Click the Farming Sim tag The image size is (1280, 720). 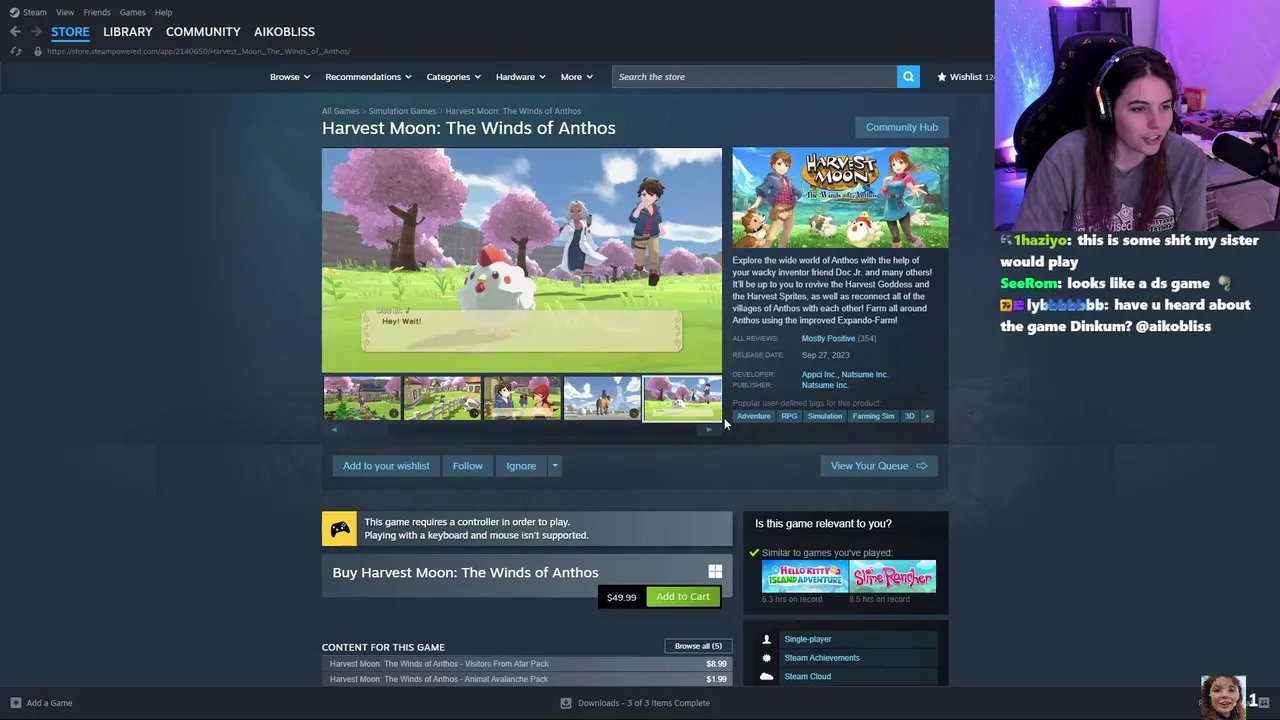(873, 416)
